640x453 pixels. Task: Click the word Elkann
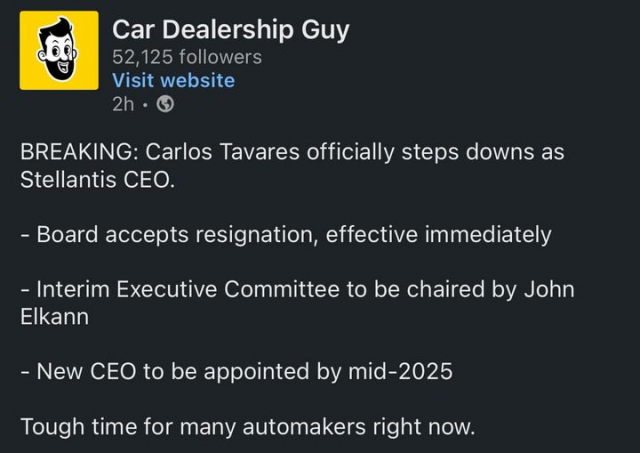[x=55, y=317]
